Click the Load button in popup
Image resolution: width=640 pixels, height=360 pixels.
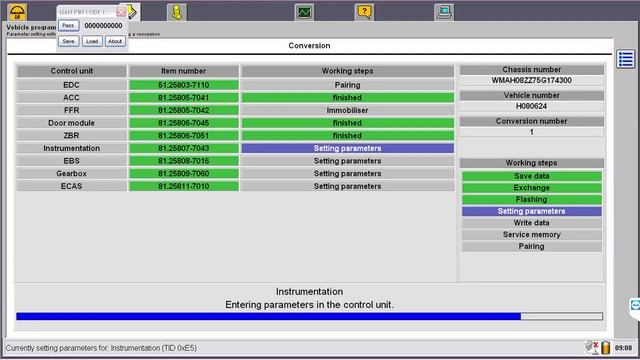coord(92,41)
